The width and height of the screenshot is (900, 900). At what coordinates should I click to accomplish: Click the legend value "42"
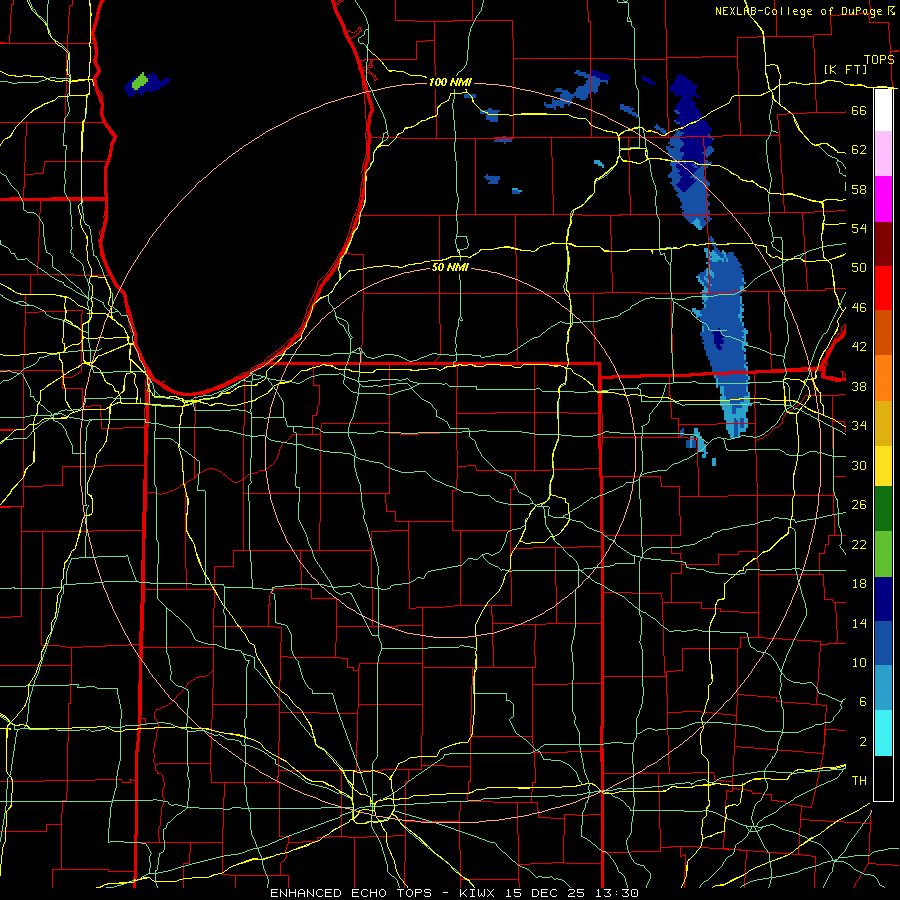859,347
